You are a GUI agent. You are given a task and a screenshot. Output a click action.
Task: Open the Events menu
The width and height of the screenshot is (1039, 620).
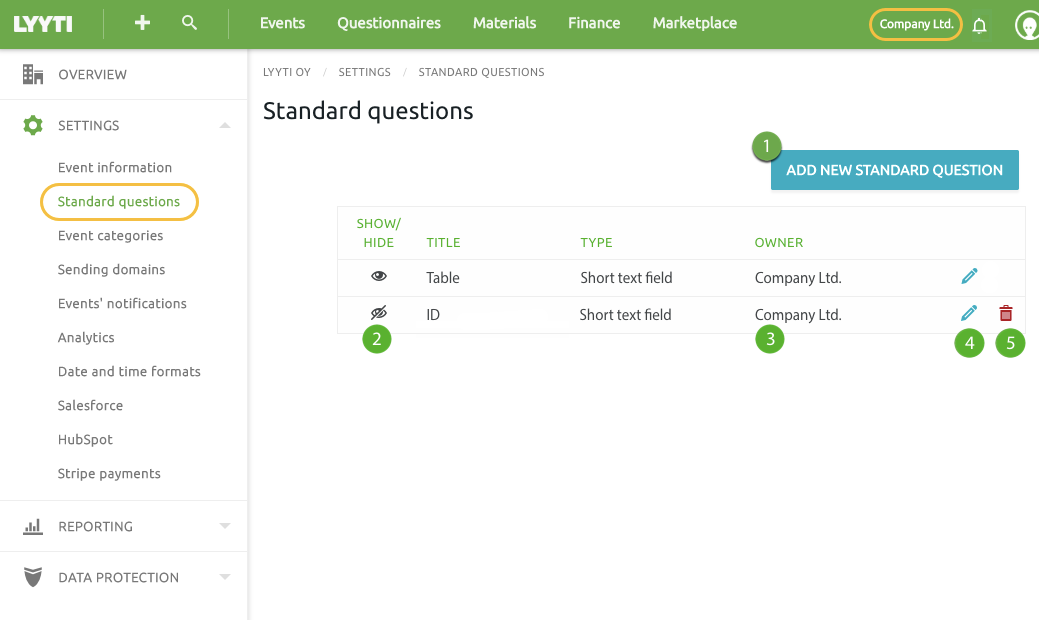(x=282, y=23)
